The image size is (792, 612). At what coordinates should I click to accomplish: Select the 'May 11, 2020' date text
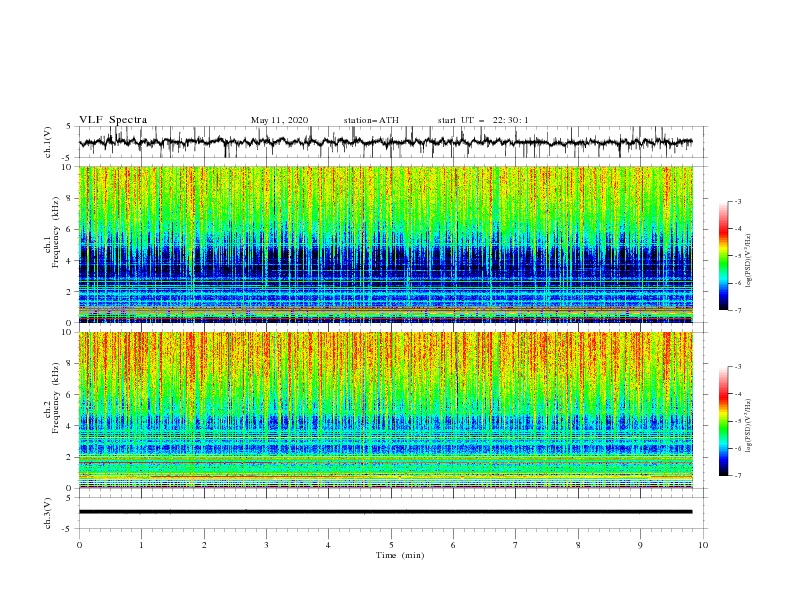[279, 120]
